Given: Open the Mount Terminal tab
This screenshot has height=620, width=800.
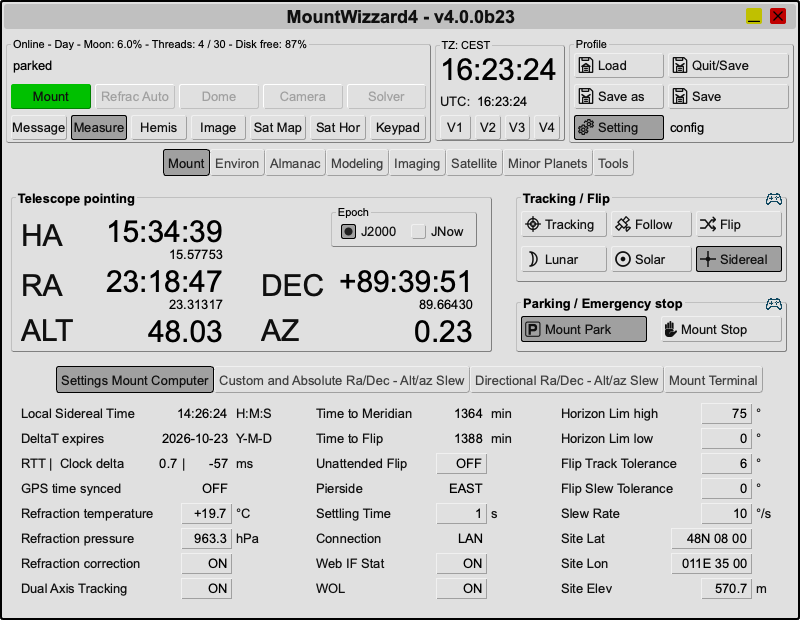Looking at the screenshot, I should point(713,380).
